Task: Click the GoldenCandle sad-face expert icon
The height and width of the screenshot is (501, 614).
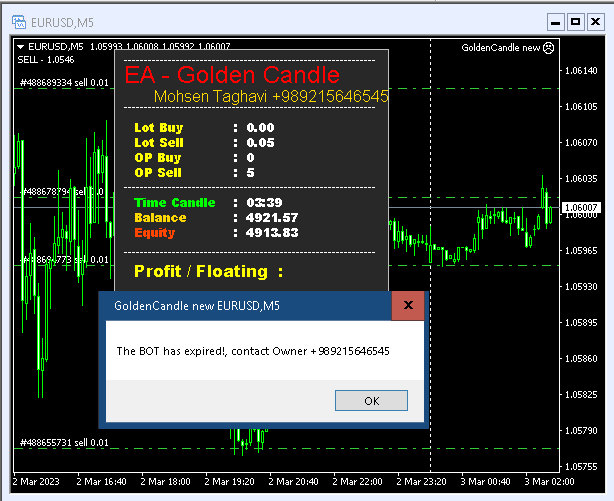Action: point(549,48)
